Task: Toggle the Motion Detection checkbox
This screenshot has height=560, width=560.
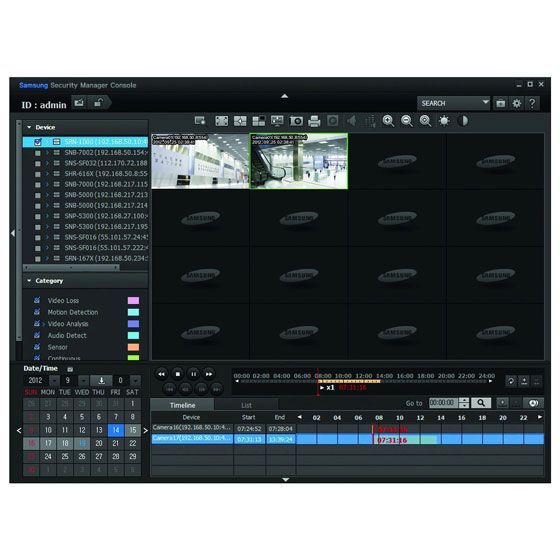Action: tap(37, 312)
